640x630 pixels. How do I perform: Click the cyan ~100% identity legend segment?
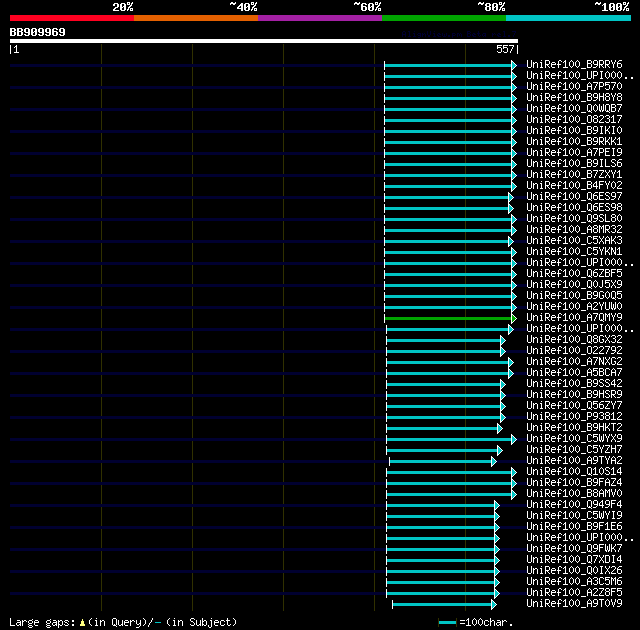[569, 18]
